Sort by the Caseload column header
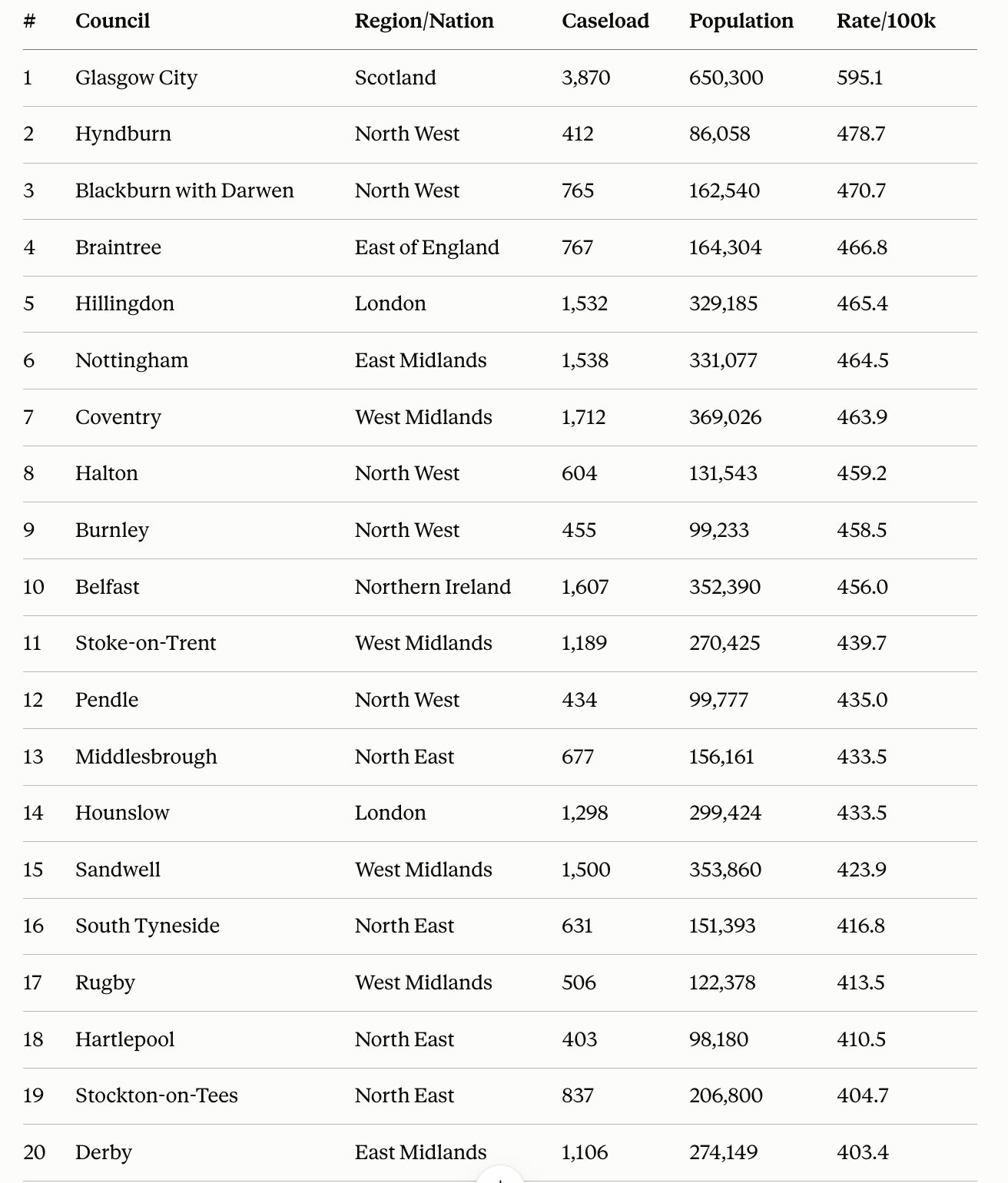 coord(605,21)
